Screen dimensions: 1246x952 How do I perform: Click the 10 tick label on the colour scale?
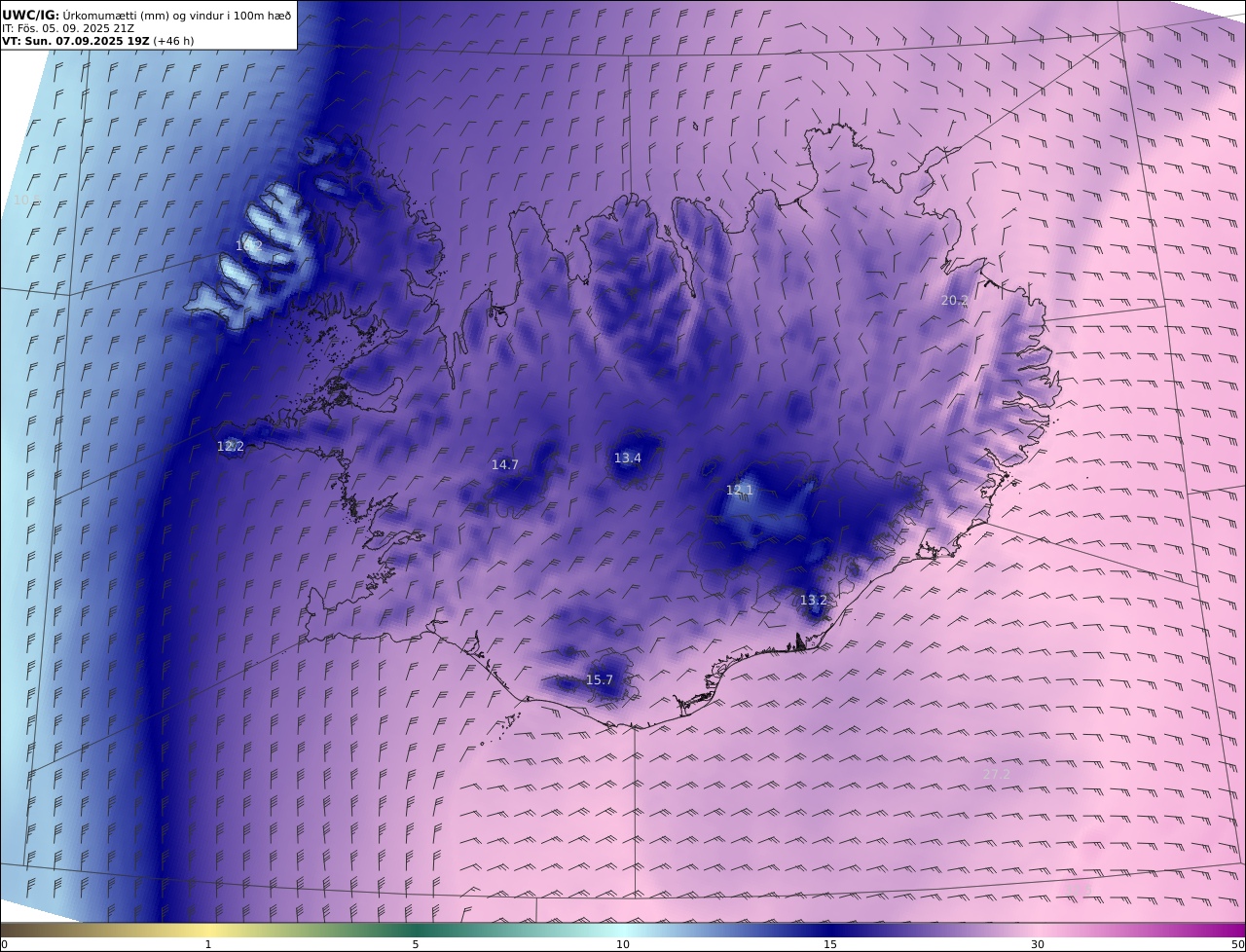(623, 945)
